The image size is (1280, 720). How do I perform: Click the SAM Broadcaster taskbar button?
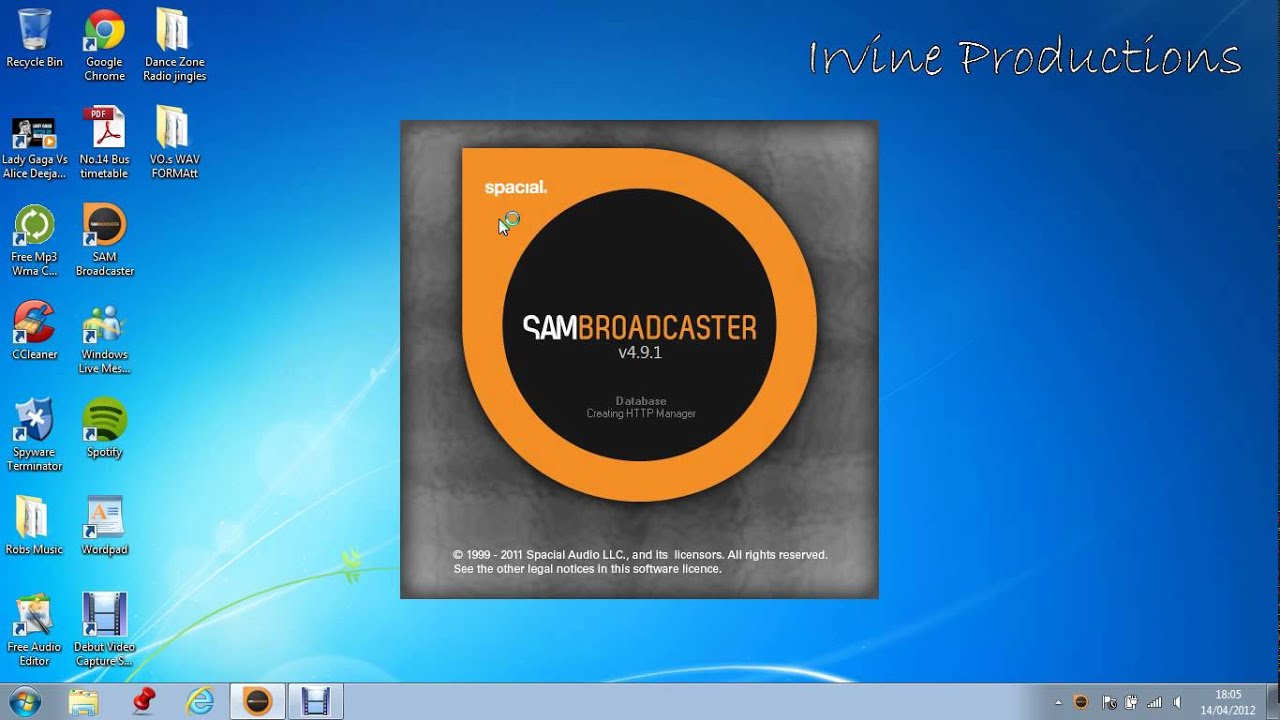(x=258, y=702)
